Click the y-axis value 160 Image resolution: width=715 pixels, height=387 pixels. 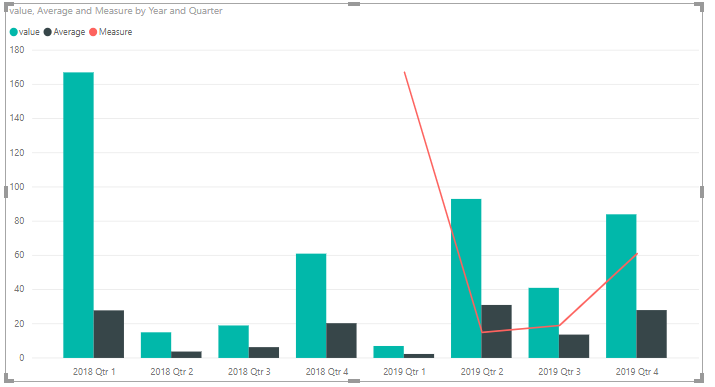17,84
